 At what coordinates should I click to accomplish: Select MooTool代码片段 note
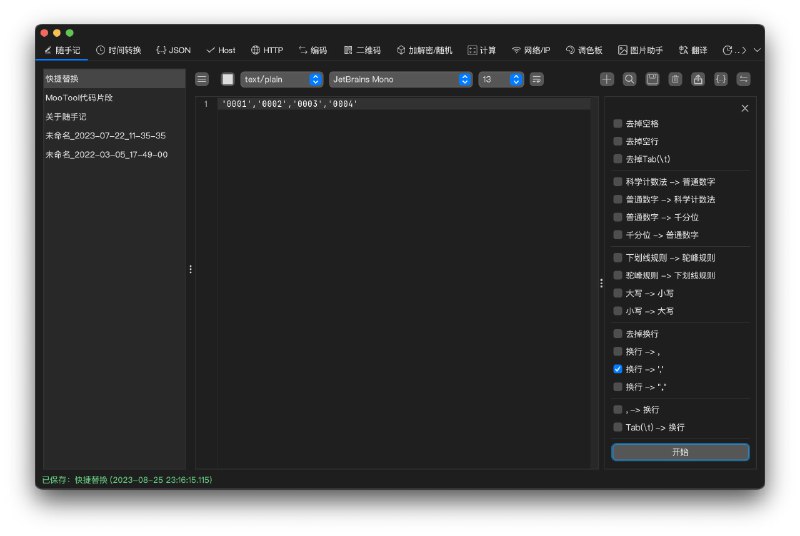tap(114, 97)
